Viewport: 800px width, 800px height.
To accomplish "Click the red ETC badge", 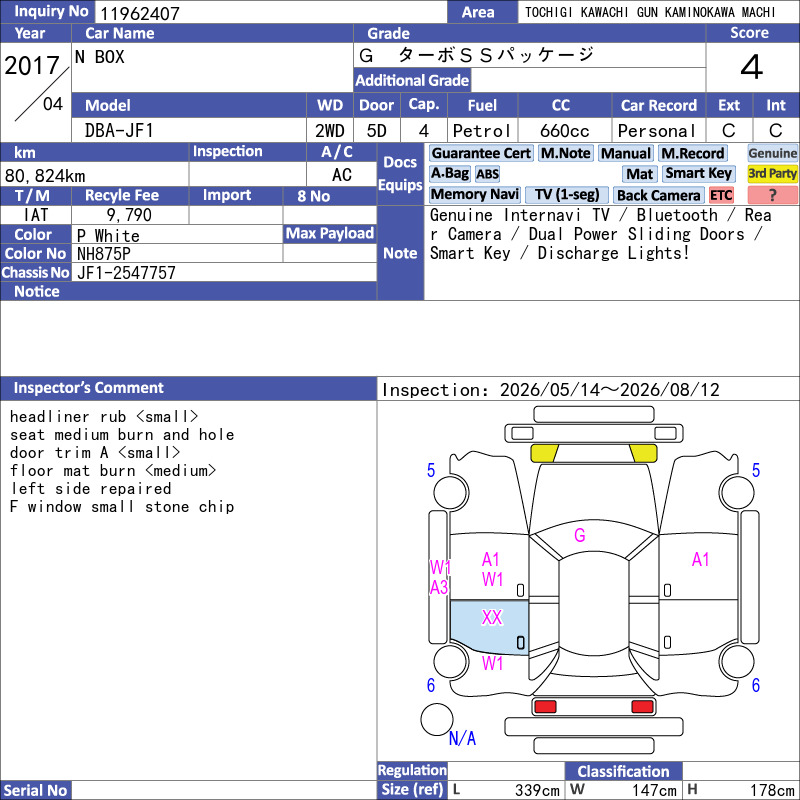I will tap(721, 195).
